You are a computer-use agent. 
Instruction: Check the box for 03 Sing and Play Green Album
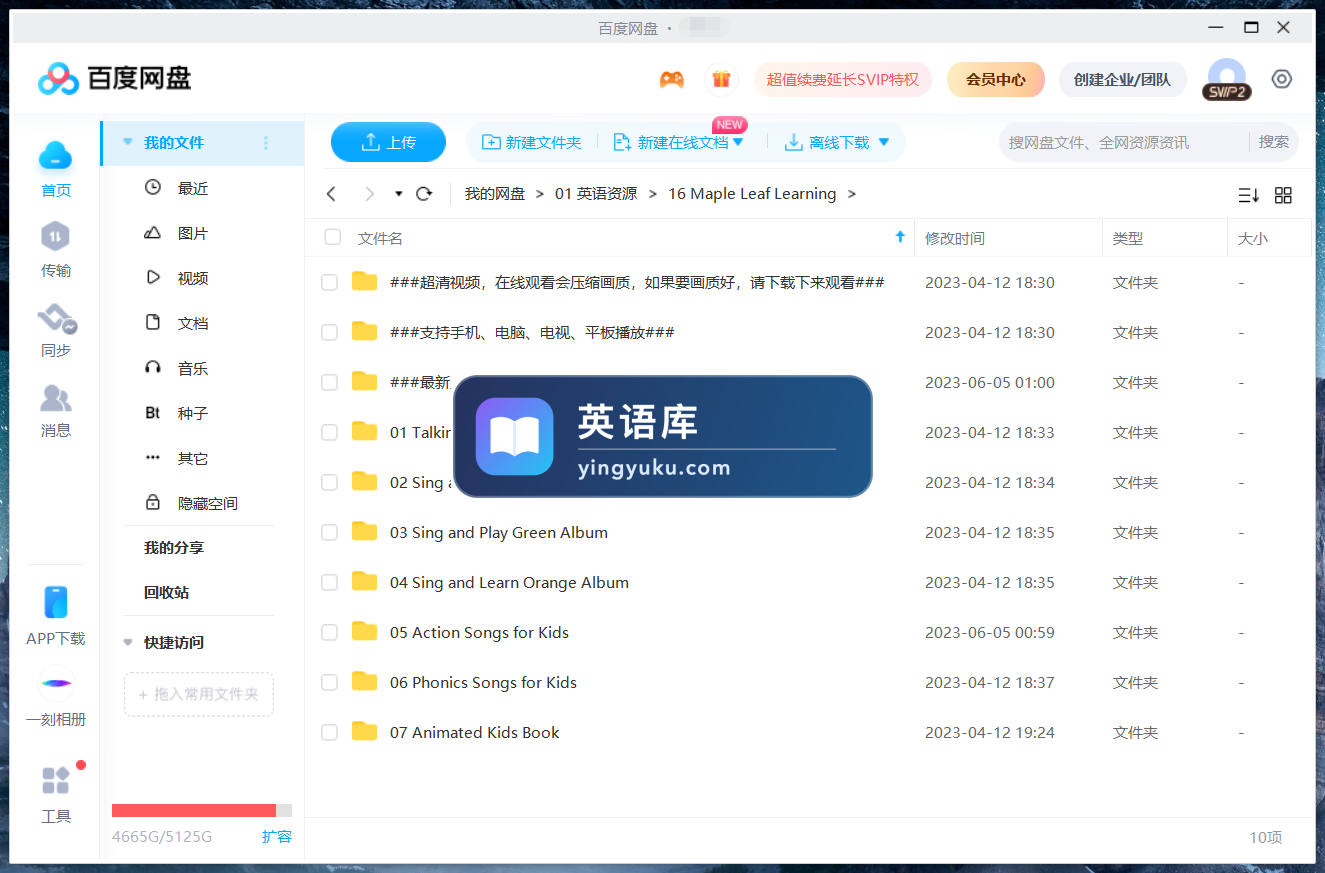(x=329, y=533)
